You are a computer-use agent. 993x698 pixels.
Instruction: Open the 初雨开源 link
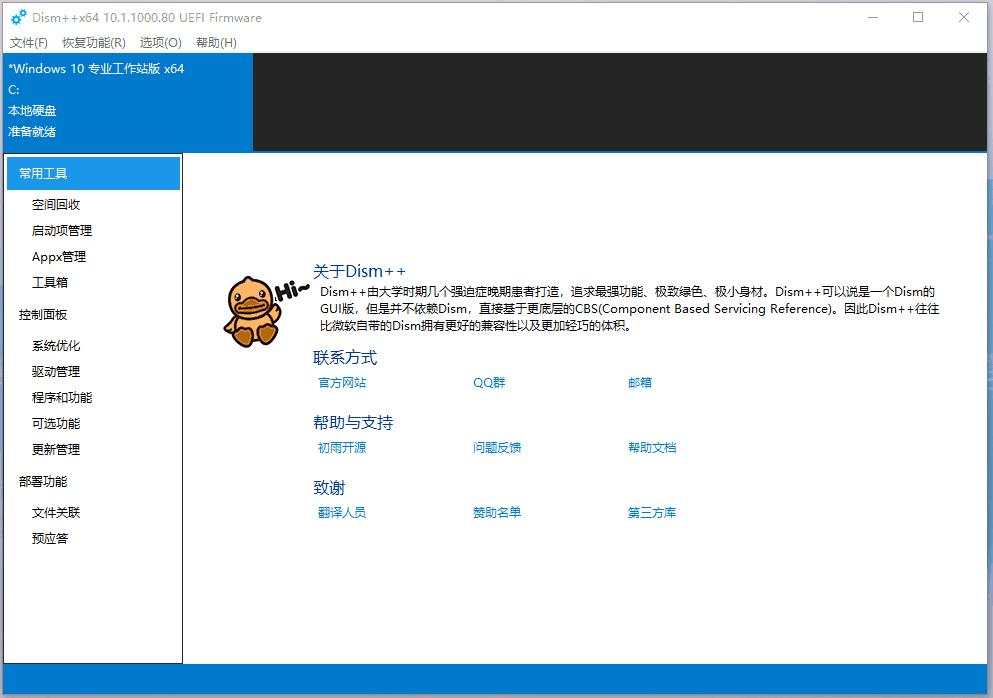tap(342, 448)
